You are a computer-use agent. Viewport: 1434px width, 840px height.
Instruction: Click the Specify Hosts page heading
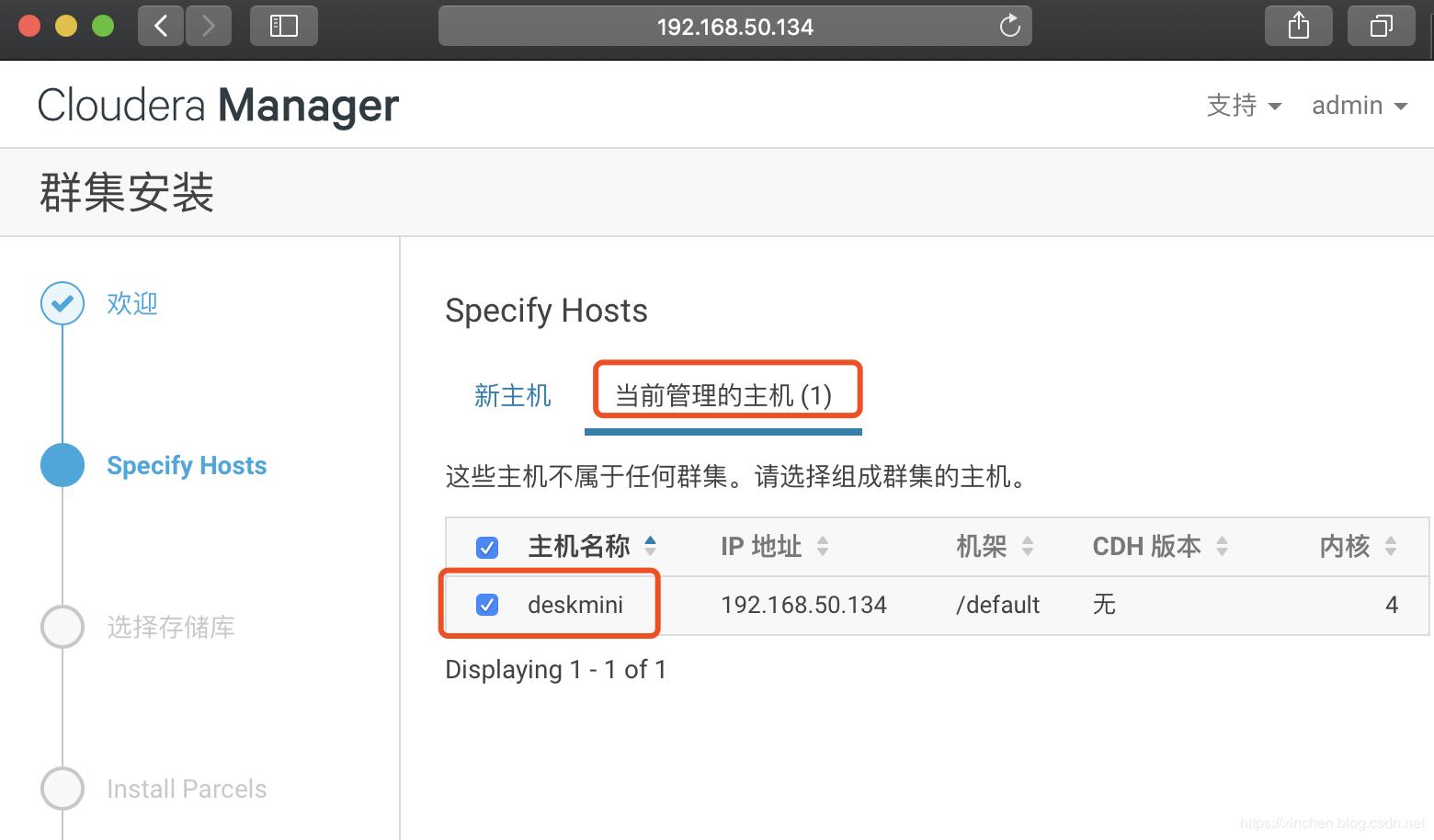[546, 311]
